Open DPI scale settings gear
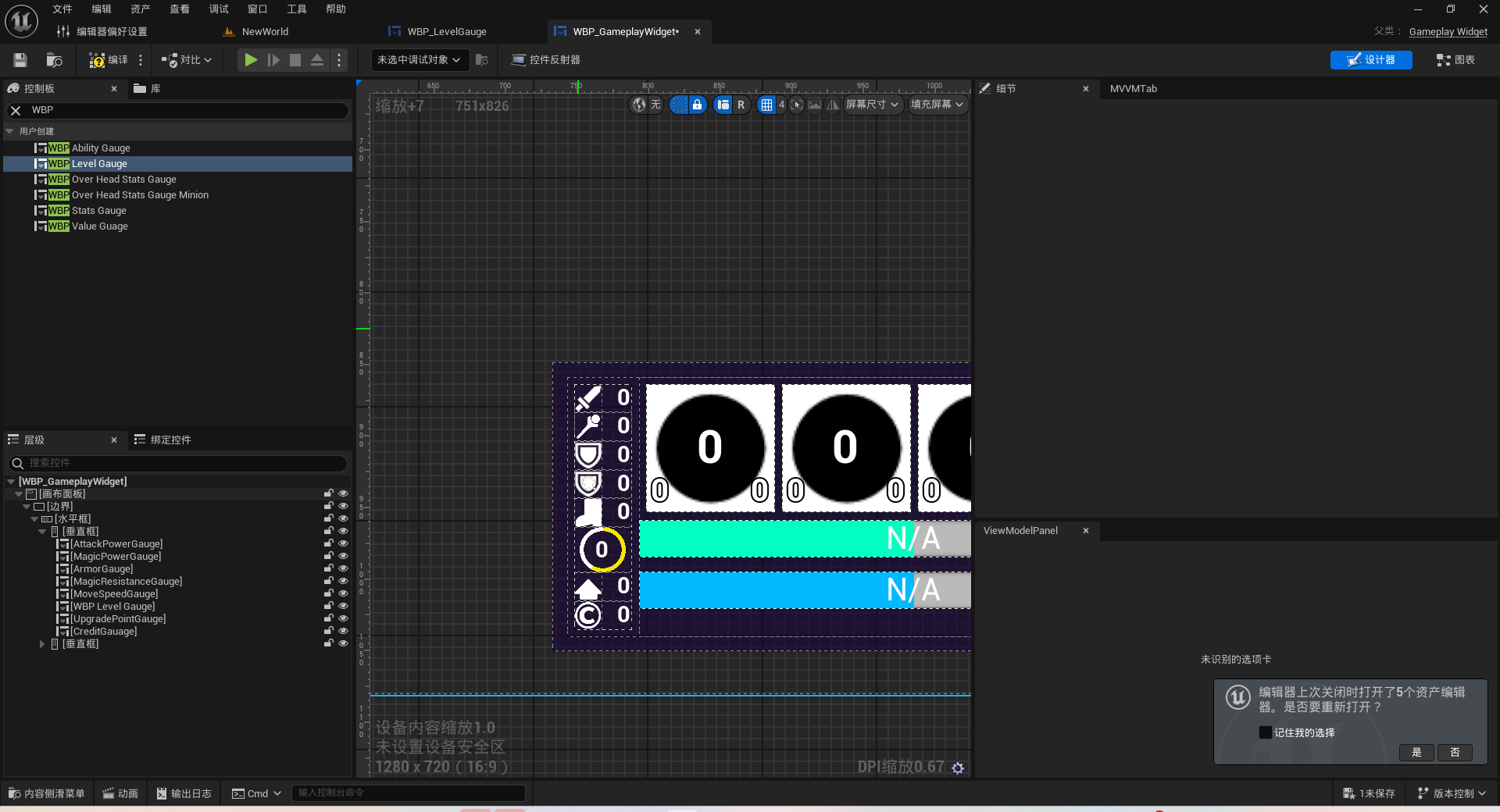Screen dimensions: 1500x812 [x=958, y=768]
